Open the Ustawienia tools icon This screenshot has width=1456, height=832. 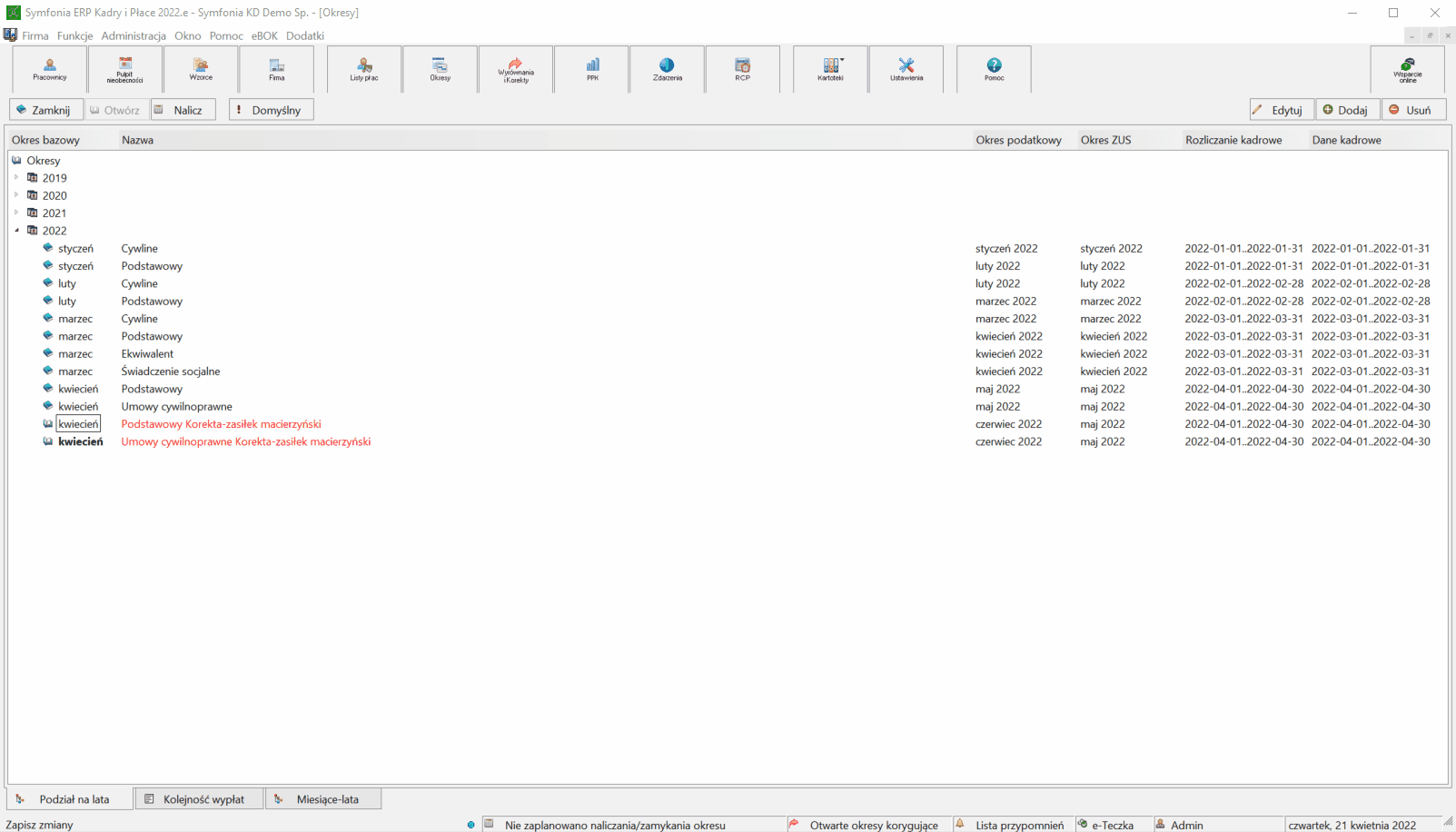(x=906, y=69)
